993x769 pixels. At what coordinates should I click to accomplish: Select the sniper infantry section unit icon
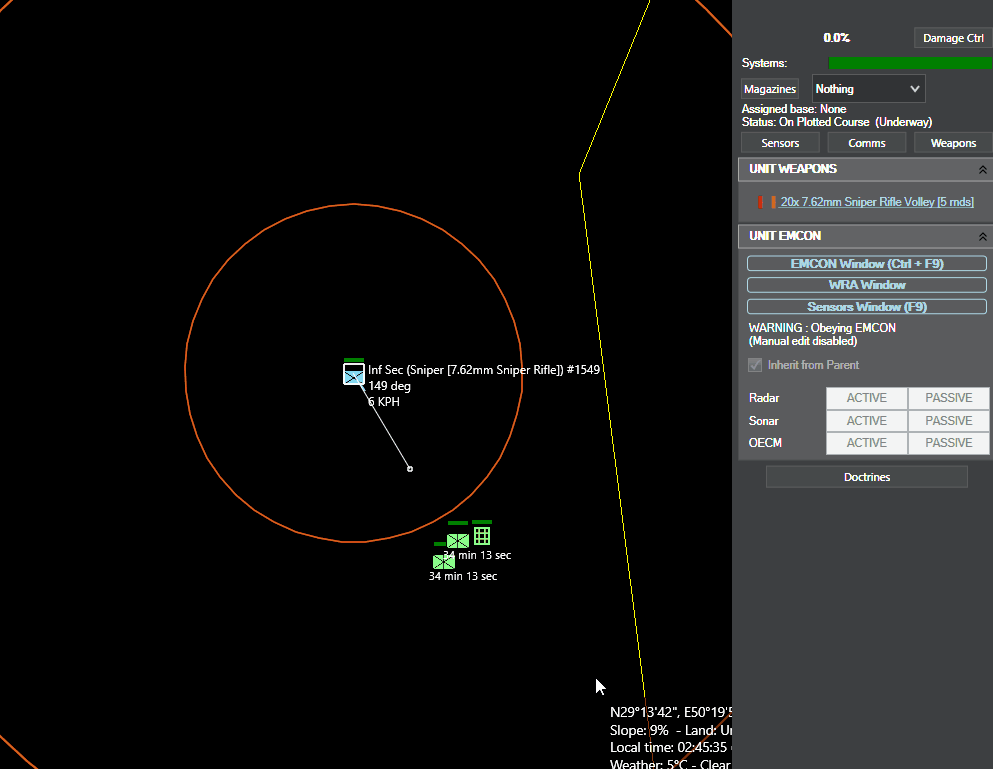point(353,374)
